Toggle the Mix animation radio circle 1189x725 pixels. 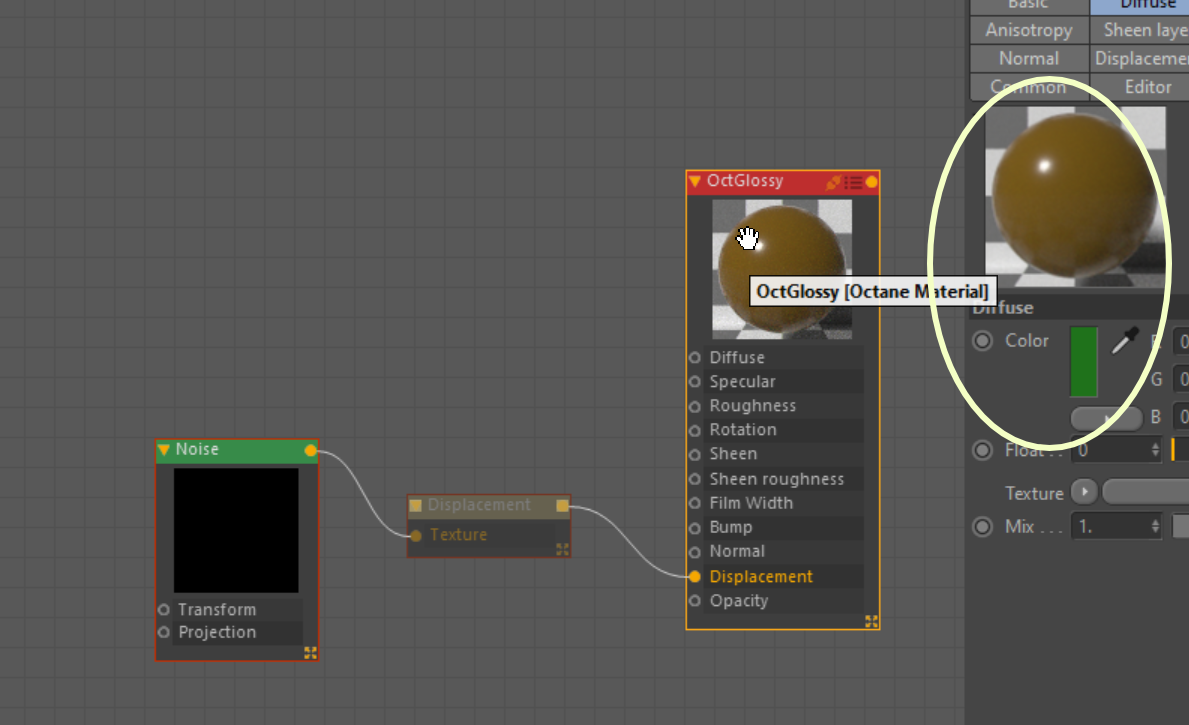pos(983,526)
